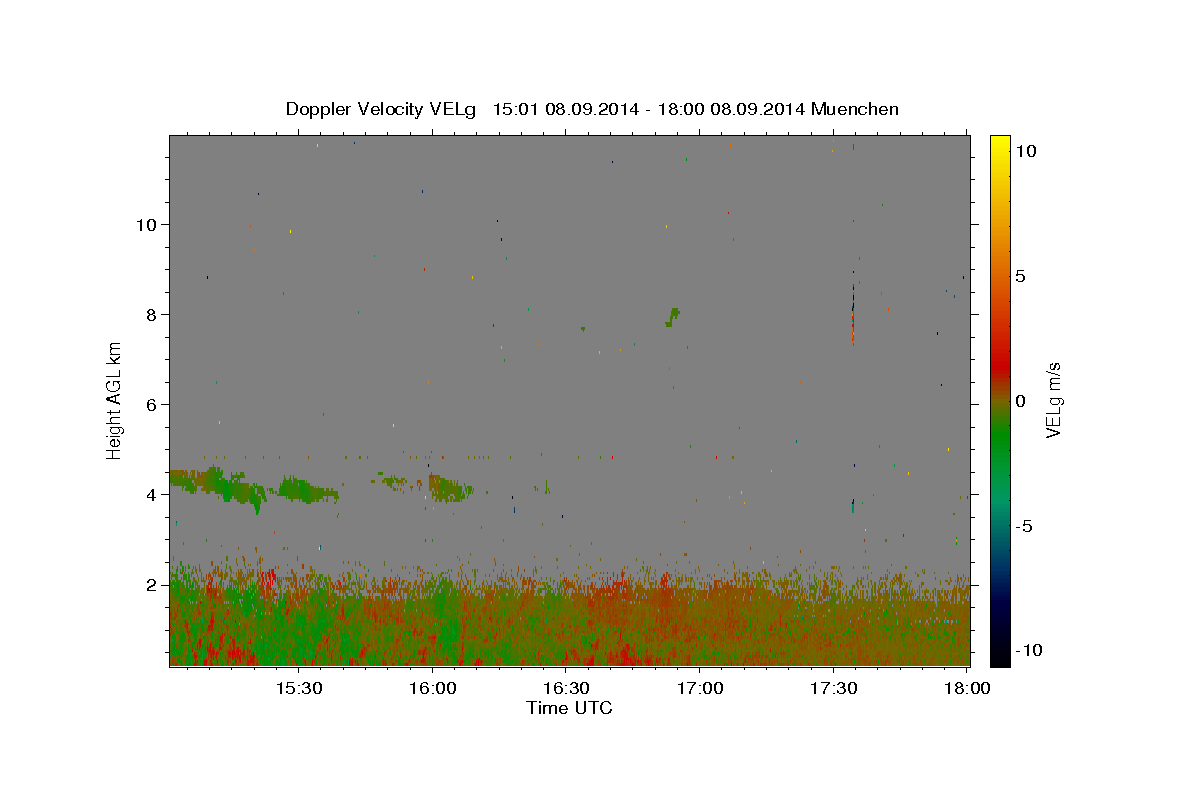Viewport: 1200px width, 800px height.
Task: Click the colorbar value -10 label
Action: pos(1027,651)
